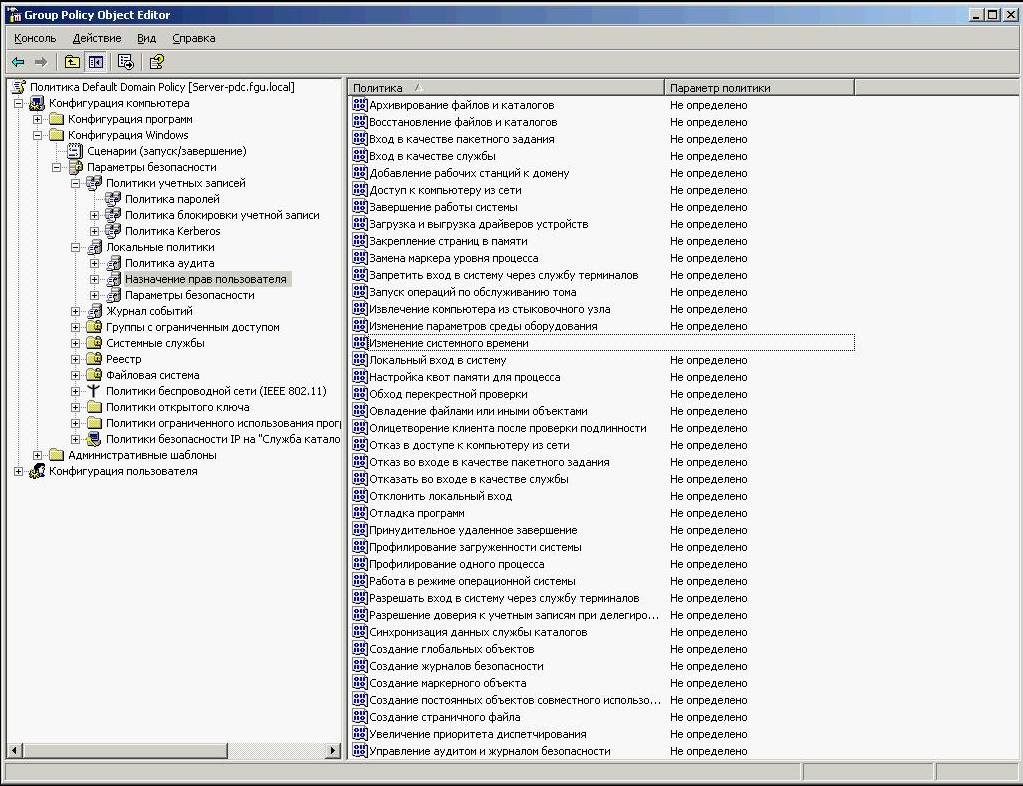
Task: Expand the Конфигурация пользователя node
Action: click(x=19, y=471)
